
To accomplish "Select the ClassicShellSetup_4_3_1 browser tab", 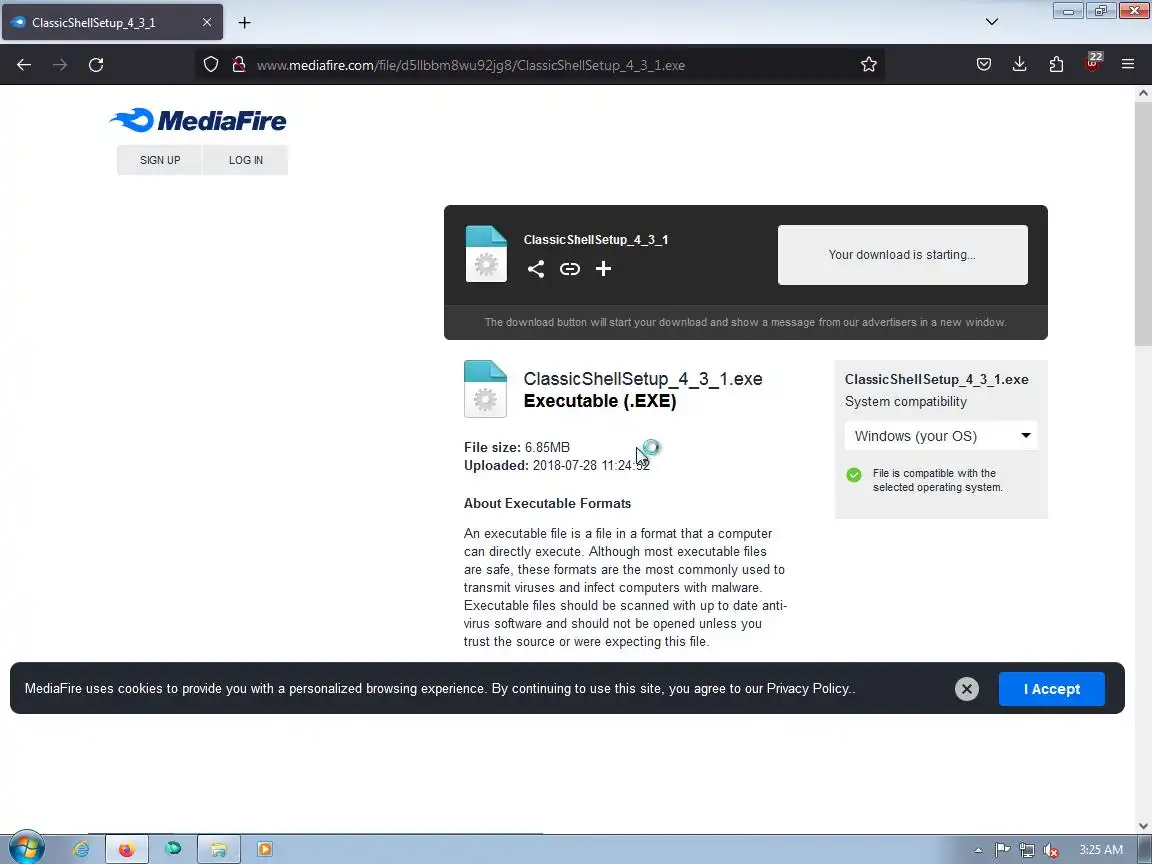I will point(112,23).
